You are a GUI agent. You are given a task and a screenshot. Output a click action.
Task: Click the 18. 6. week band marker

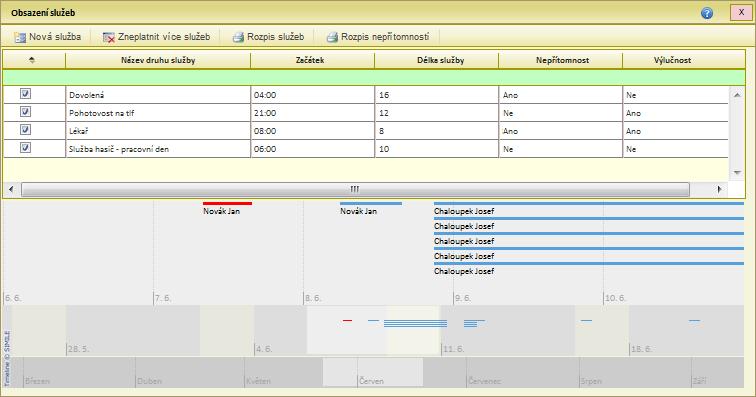641,349
